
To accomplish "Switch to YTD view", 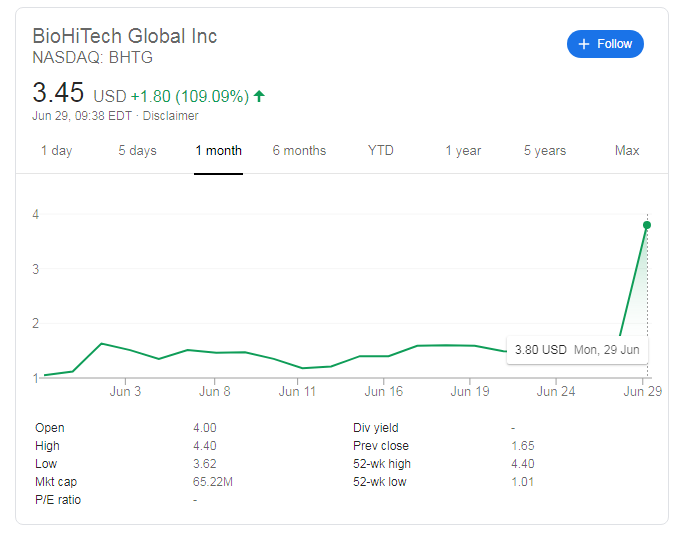I will pos(380,150).
